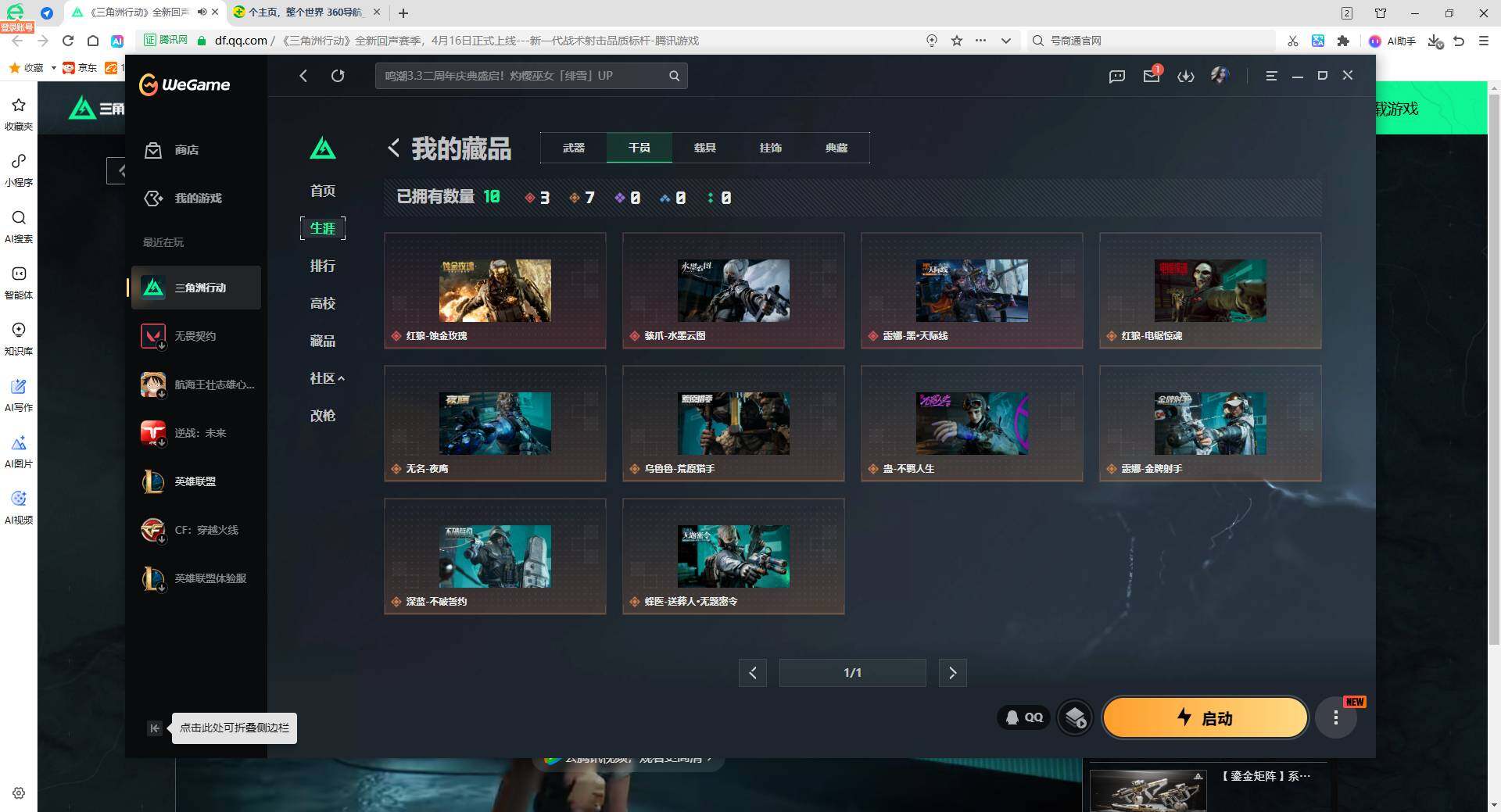Image resolution: width=1501 pixels, height=812 pixels.
Task: Go to the next collection page
Action: [952, 673]
